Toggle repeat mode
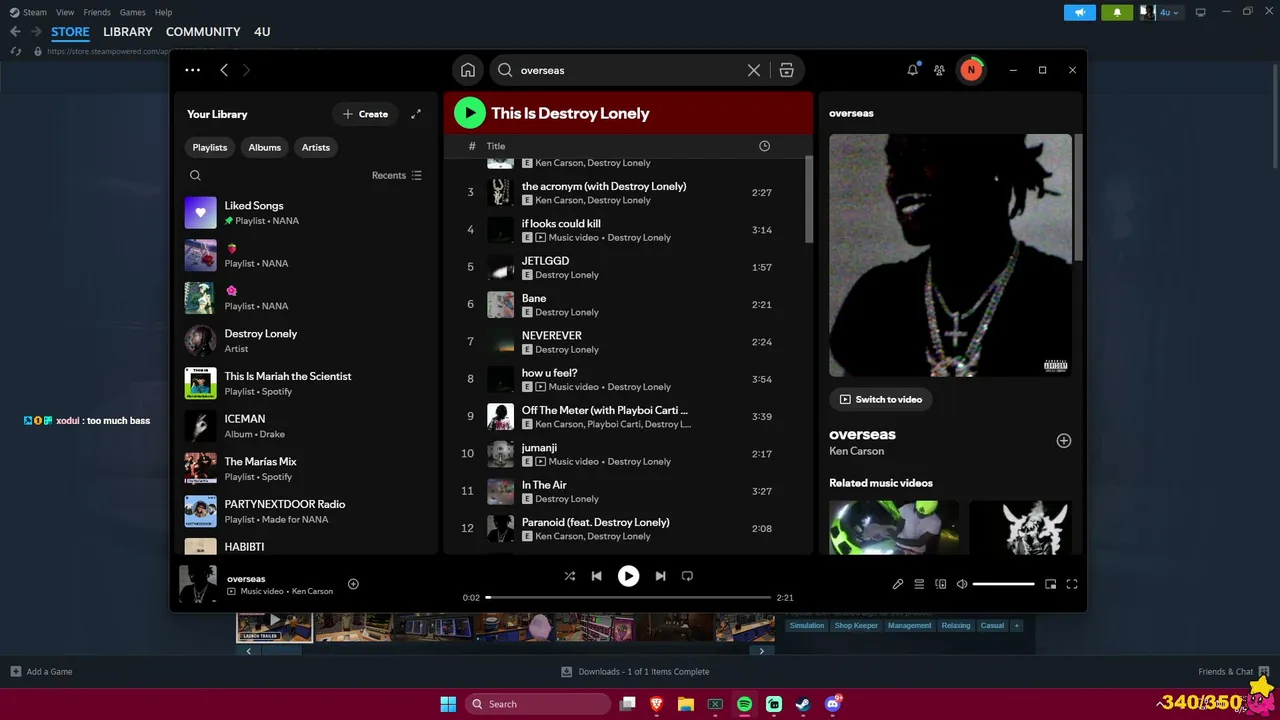 (x=687, y=576)
